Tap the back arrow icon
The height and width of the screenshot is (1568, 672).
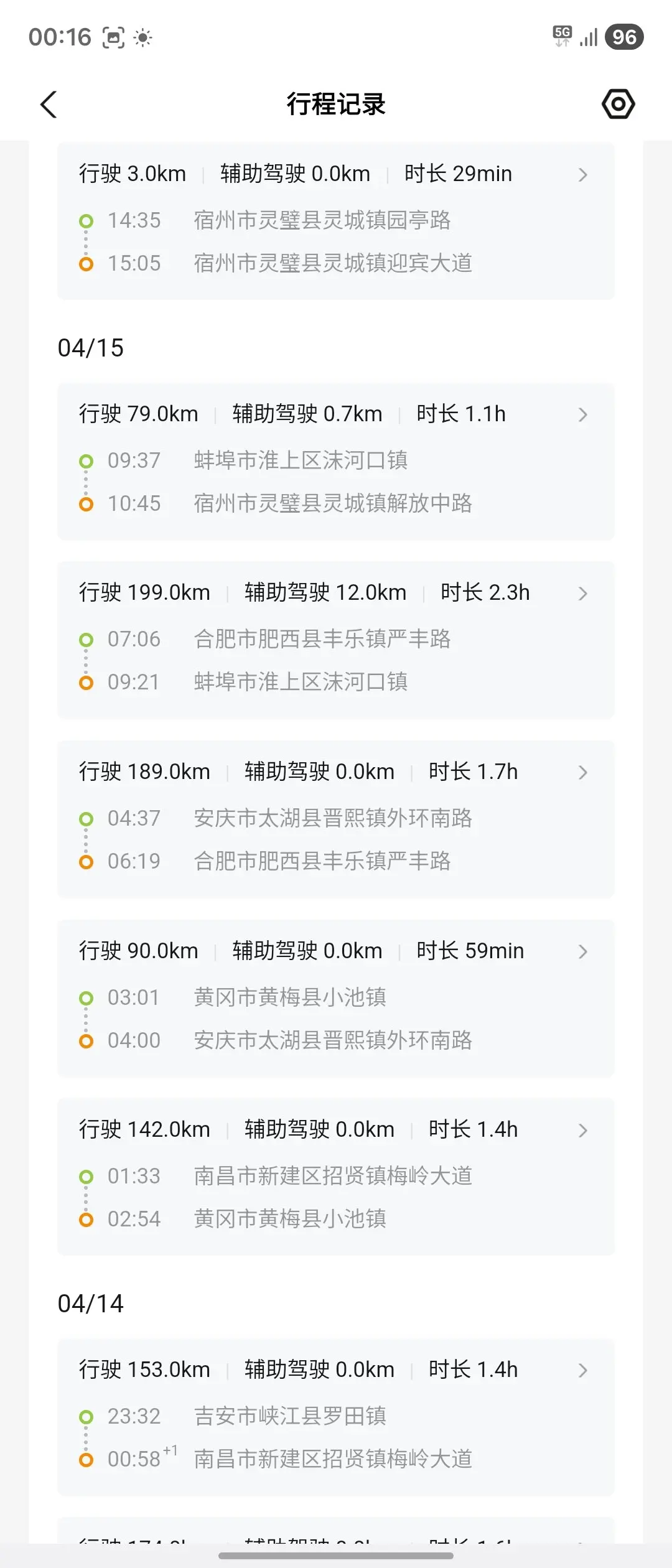tap(49, 104)
